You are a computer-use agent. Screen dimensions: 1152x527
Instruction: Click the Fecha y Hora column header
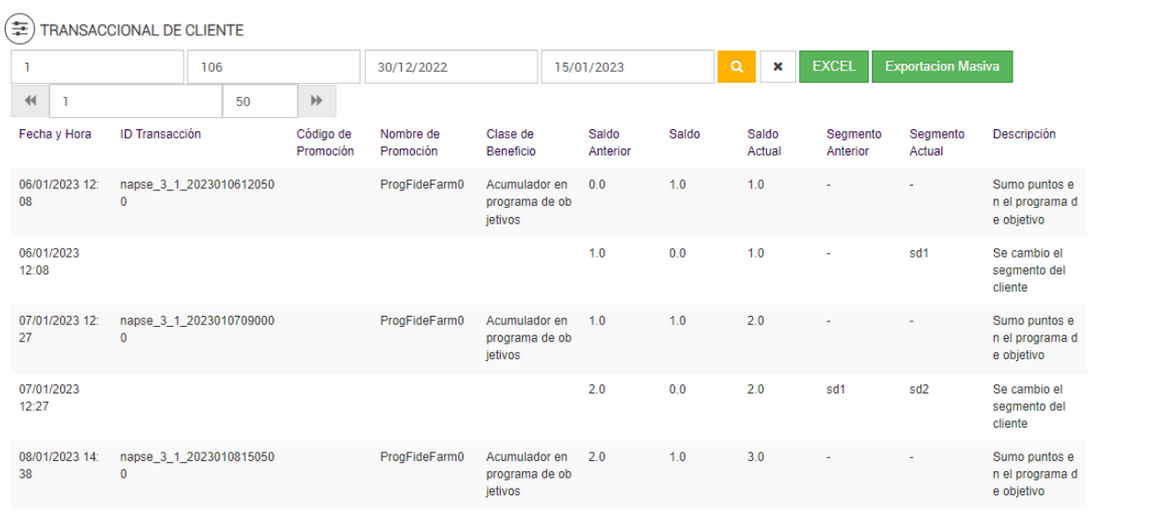pos(55,134)
